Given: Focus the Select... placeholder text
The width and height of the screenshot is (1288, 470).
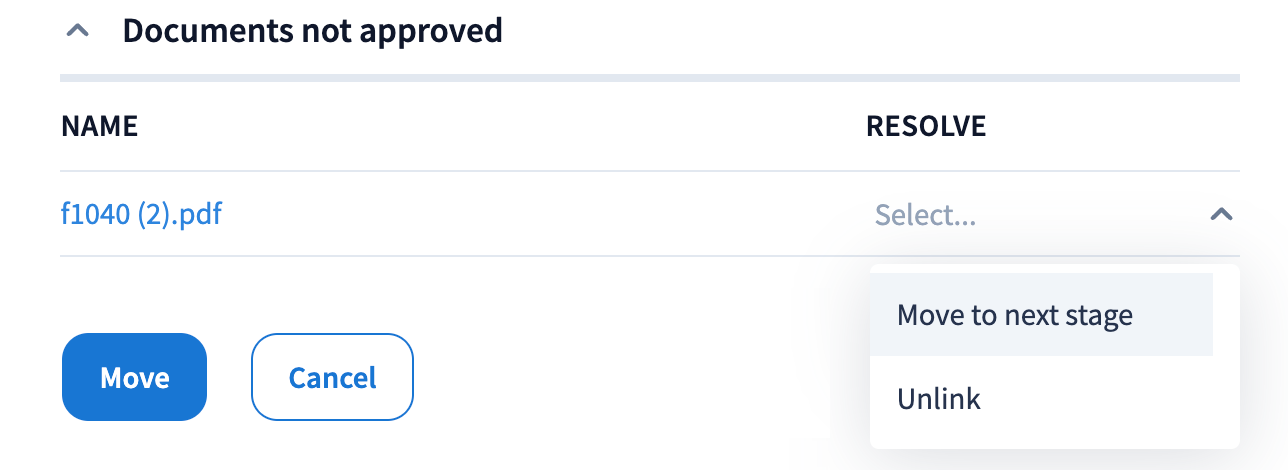Looking at the screenshot, I should pos(926,214).
